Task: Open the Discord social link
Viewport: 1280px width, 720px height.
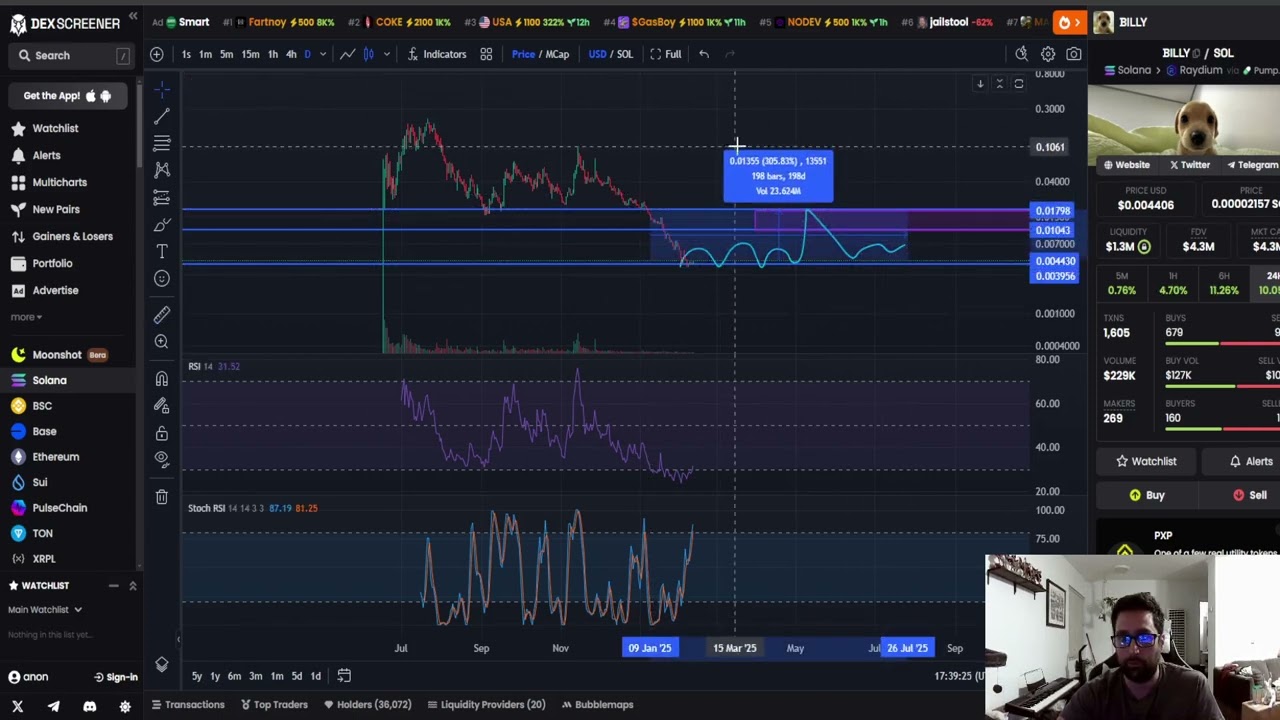Action: (x=89, y=706)
